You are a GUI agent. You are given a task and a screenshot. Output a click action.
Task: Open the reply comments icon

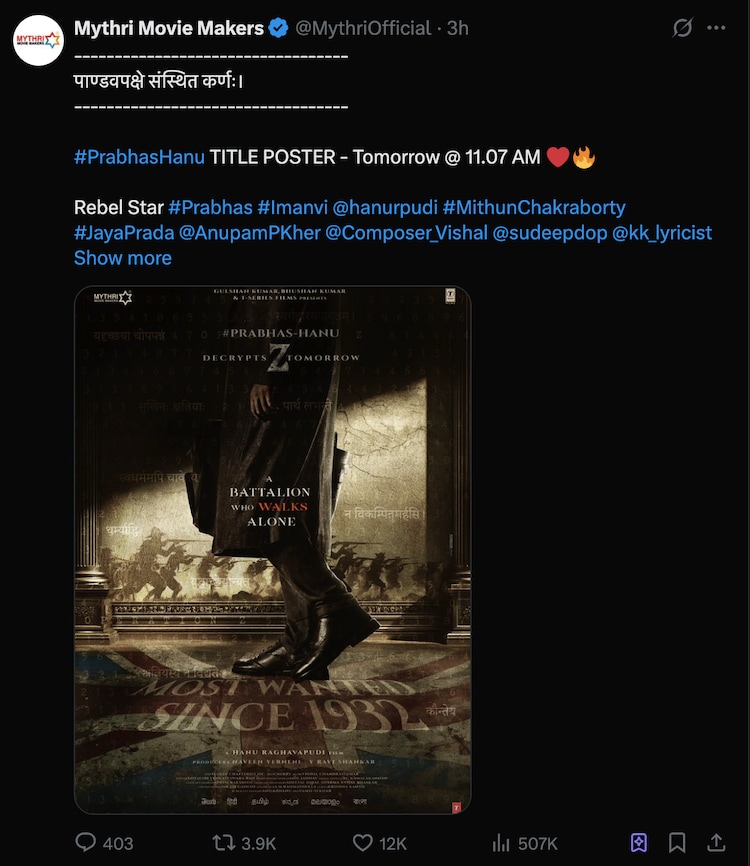(86, 842)
